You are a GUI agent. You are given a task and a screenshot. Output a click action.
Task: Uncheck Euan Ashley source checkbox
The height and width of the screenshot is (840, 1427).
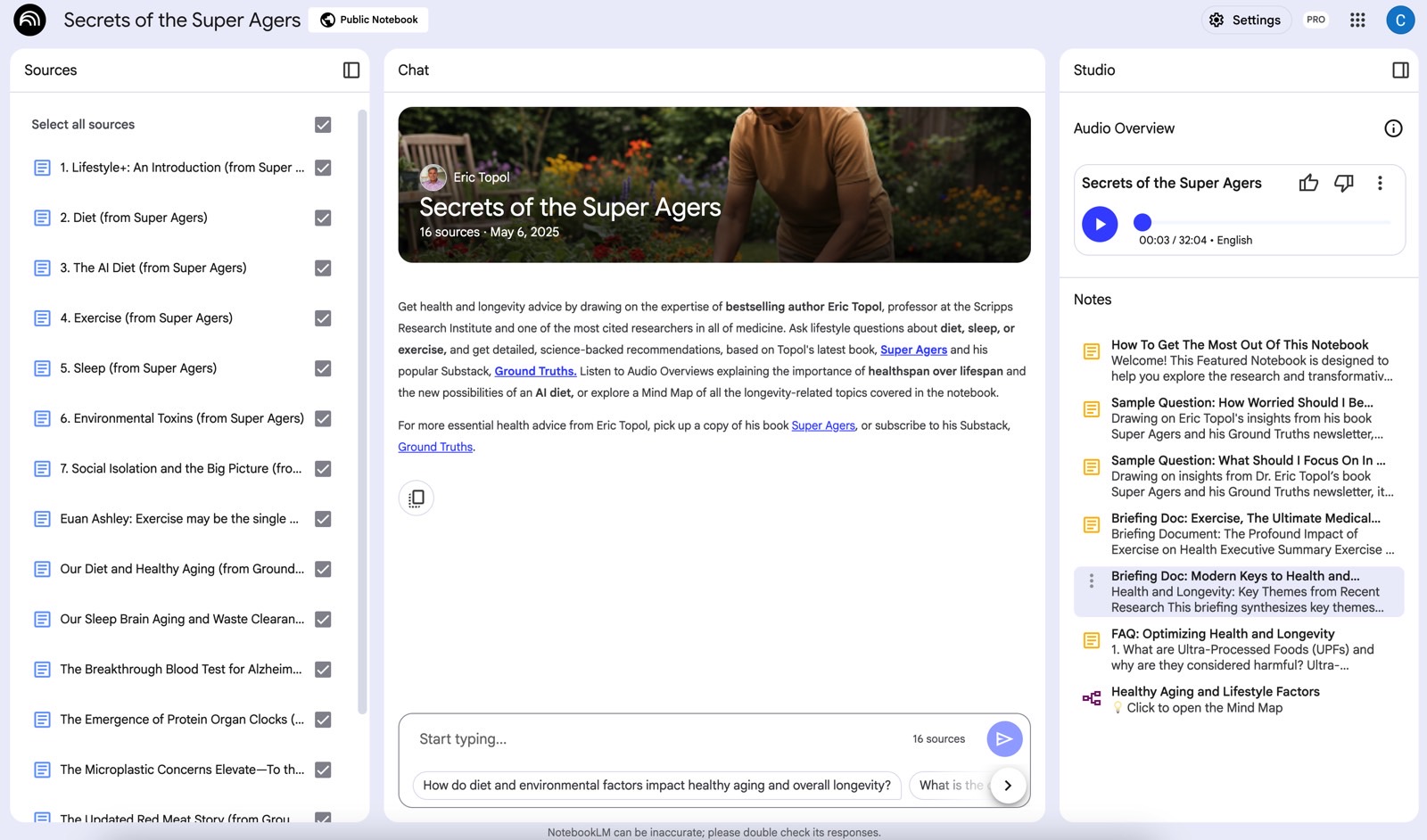tap(323, 519)
